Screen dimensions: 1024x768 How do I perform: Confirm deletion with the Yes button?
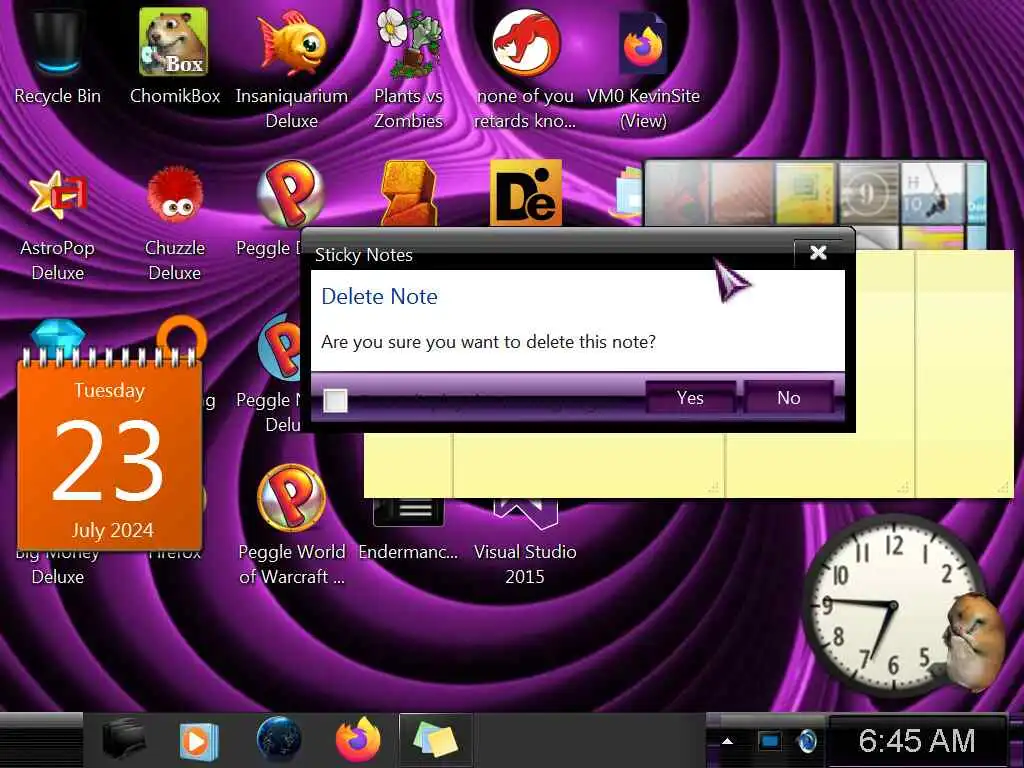pyautogui.click(x=690, y=398)
